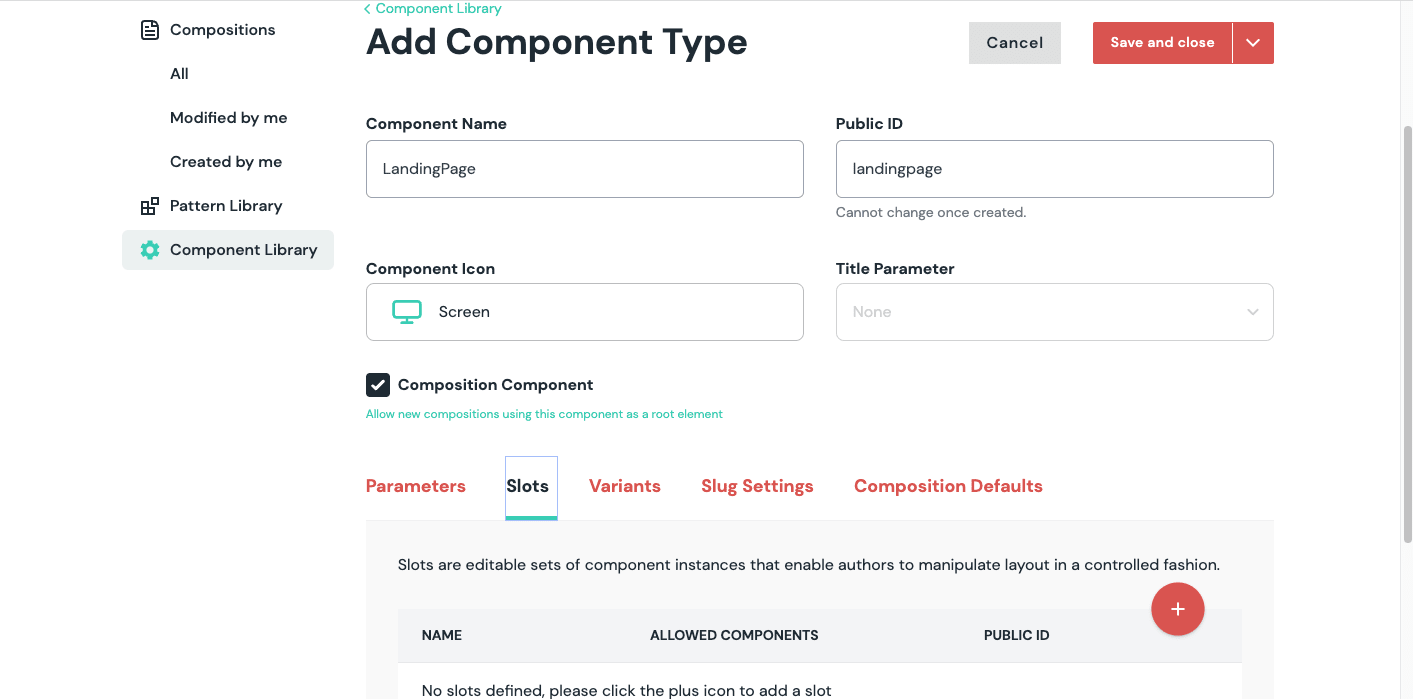This screenshot has width=1413, height=699.
Task: Click the NAME column header
Action: point(442,636)
